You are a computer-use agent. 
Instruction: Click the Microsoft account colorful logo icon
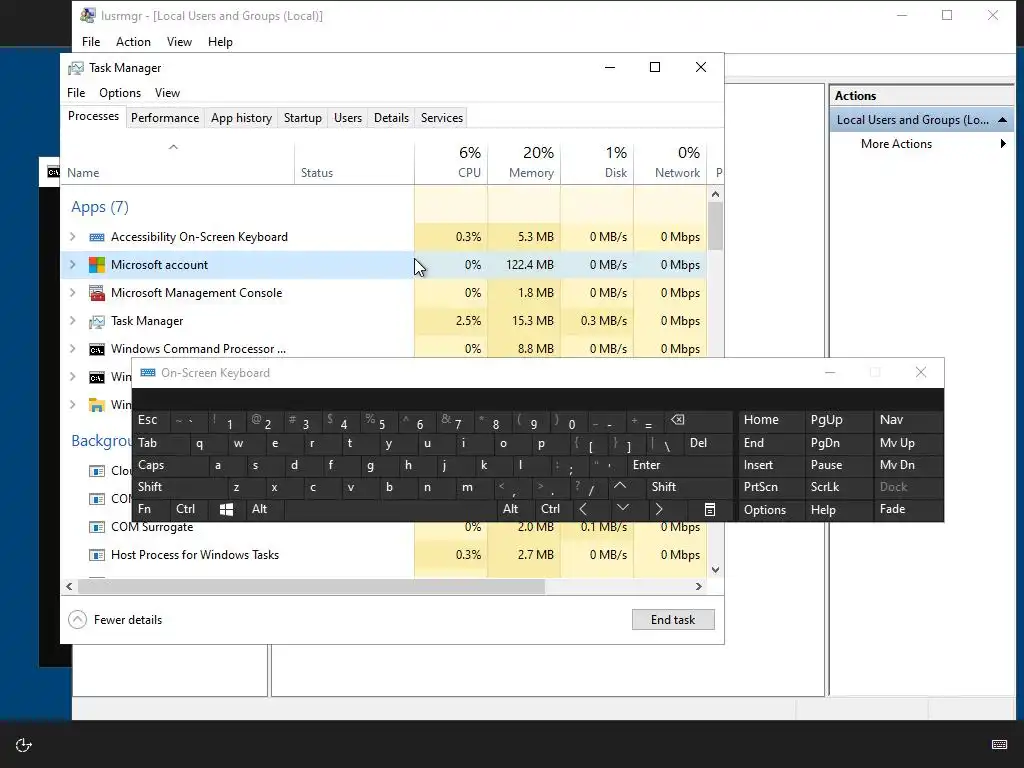pos(97,265)
